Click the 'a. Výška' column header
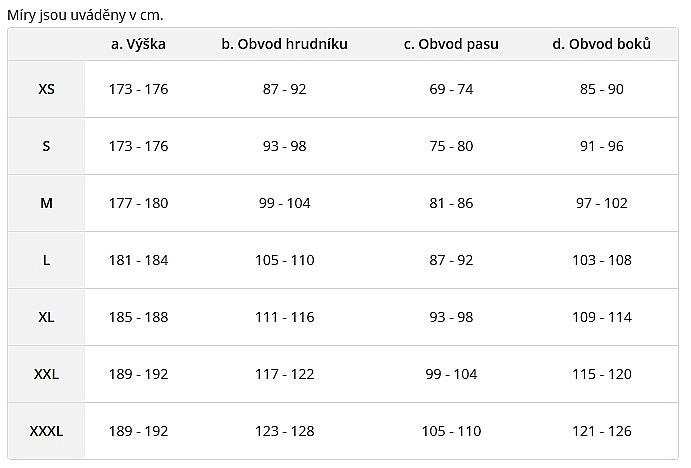This screenshot has width=691, height=468. 138,44
